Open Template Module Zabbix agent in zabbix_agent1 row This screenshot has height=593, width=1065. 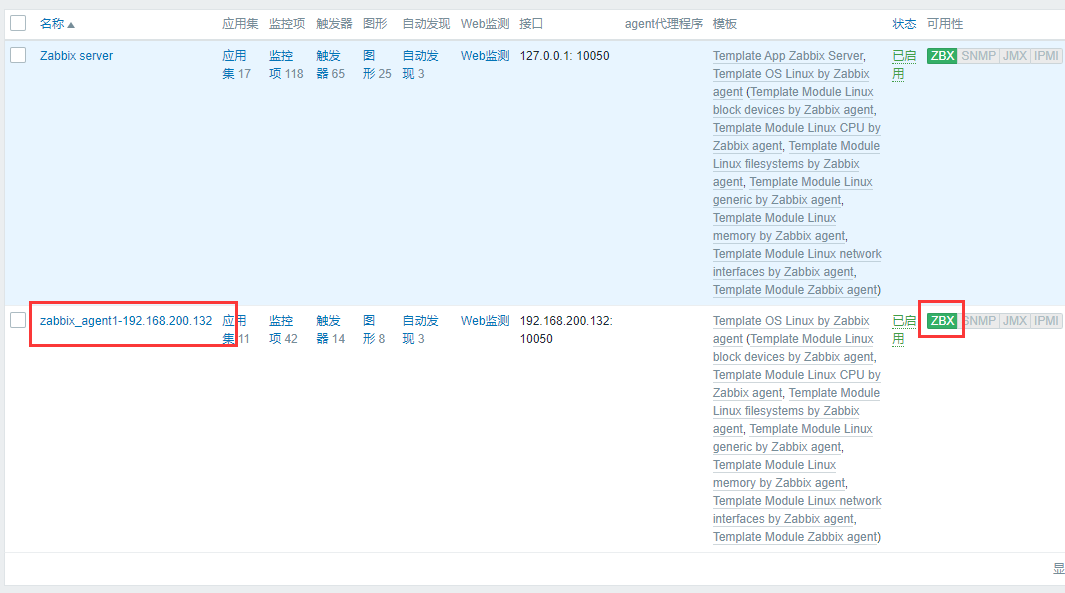[795, 537]
